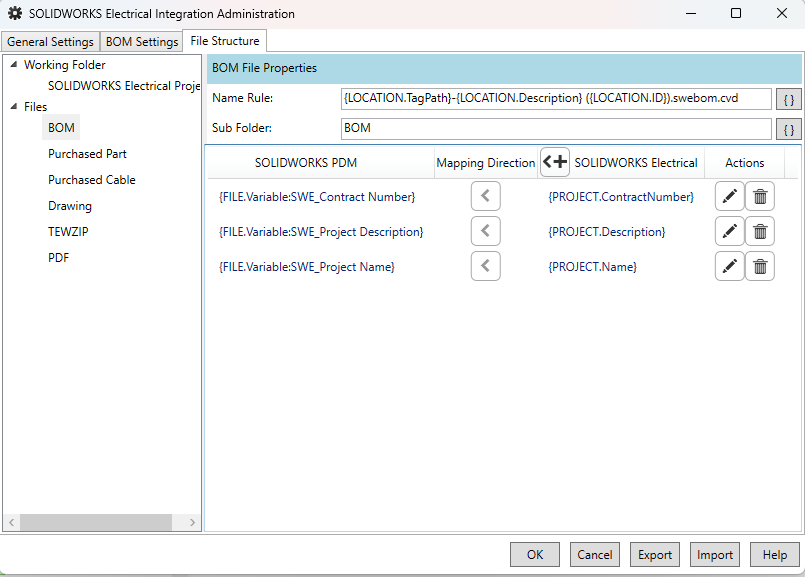Image resolution: width=805 pixels, height=577 pixels.
Task: Close the Integration Administration window
Action: click(x=781, y=13)
